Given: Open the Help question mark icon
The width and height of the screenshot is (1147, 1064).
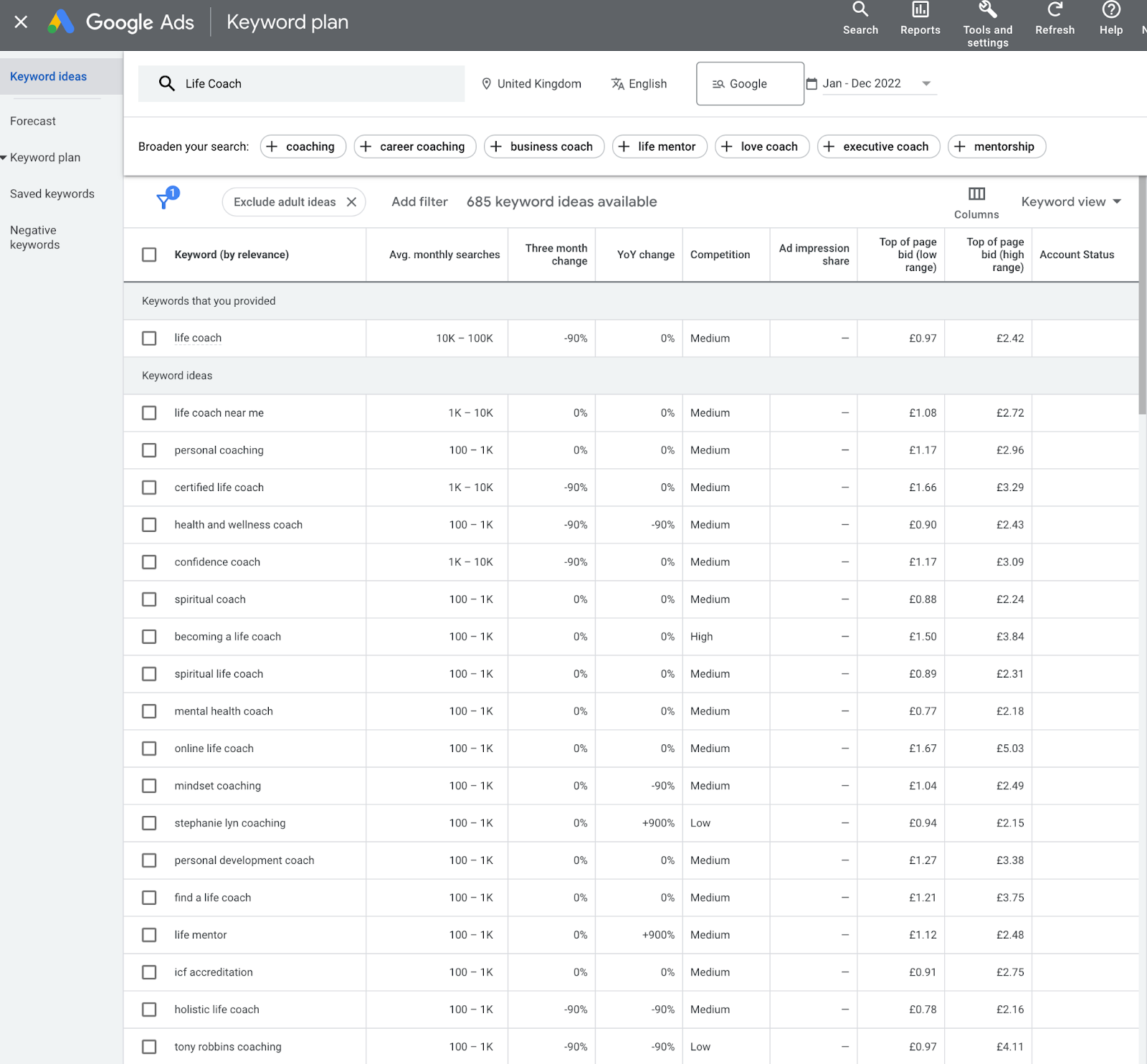Looking at the screenshot, I should pyautogui.click(x=1110, y=10).
